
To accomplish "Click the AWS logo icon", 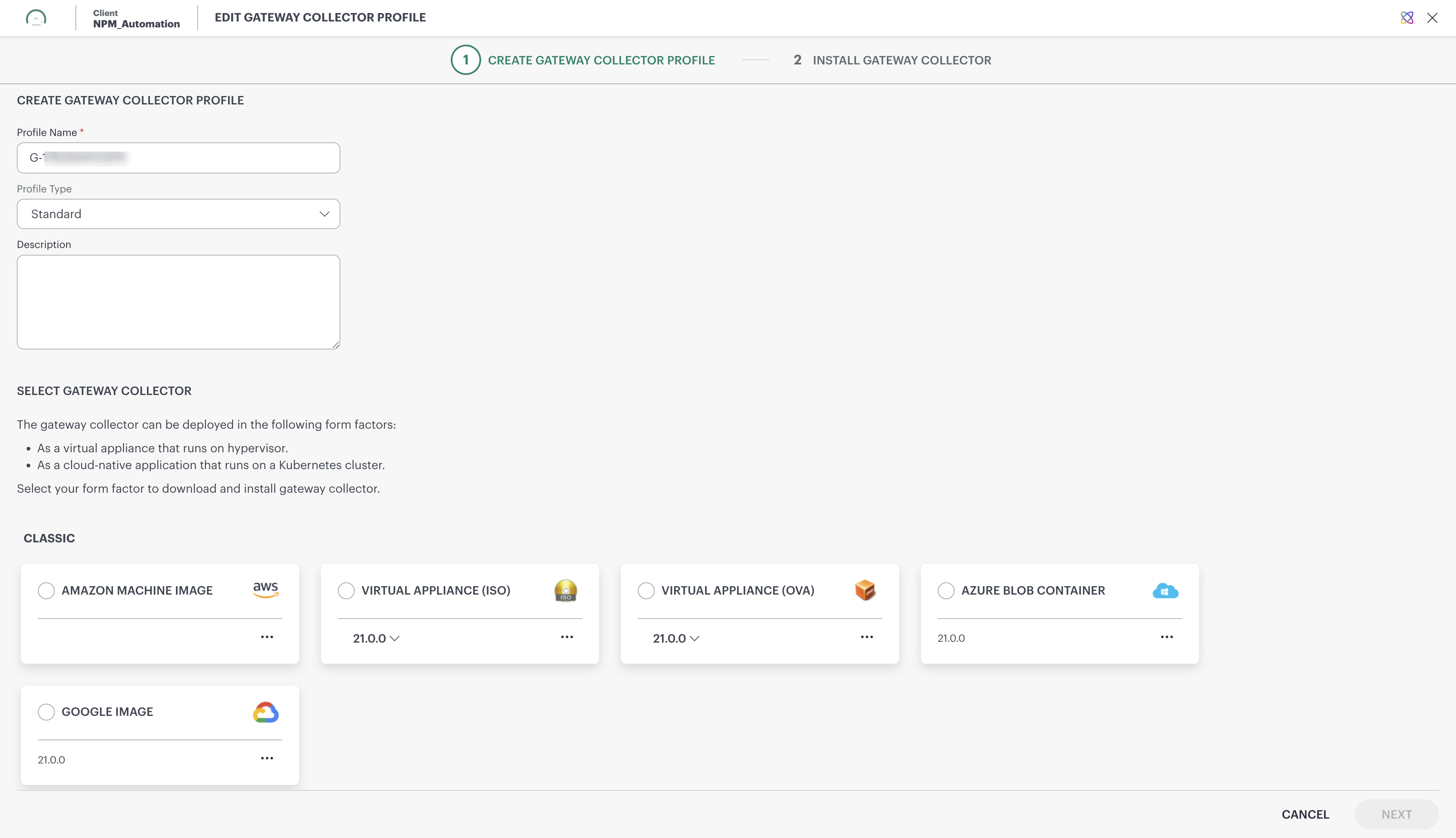I will (x=265, y=590).
